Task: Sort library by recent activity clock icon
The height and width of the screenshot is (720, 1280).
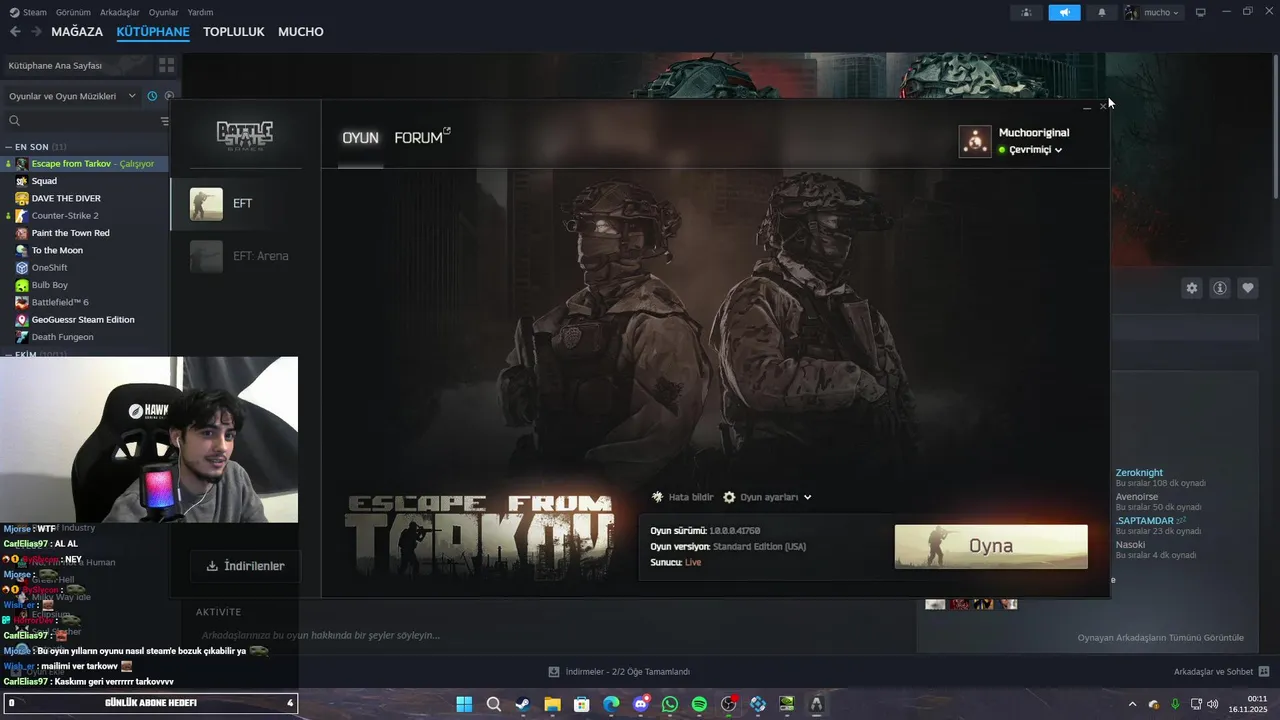Action: pyautogui.click(x=152, y=96)
